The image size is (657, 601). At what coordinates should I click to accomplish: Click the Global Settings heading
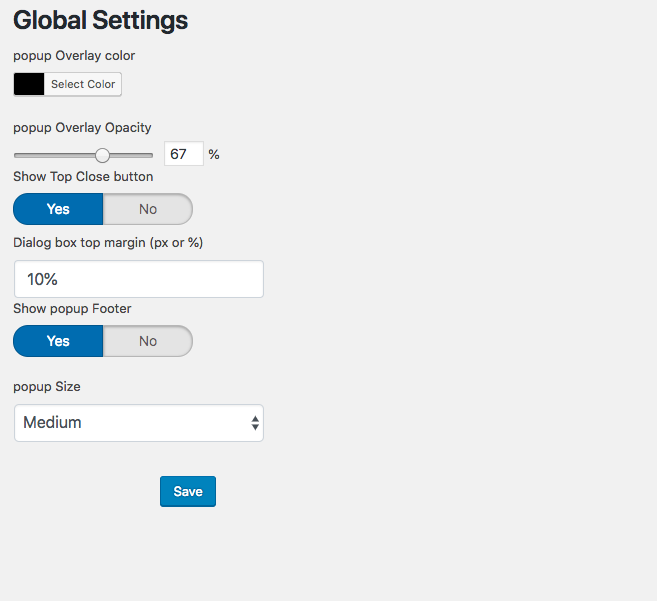[x=101, y=21]
